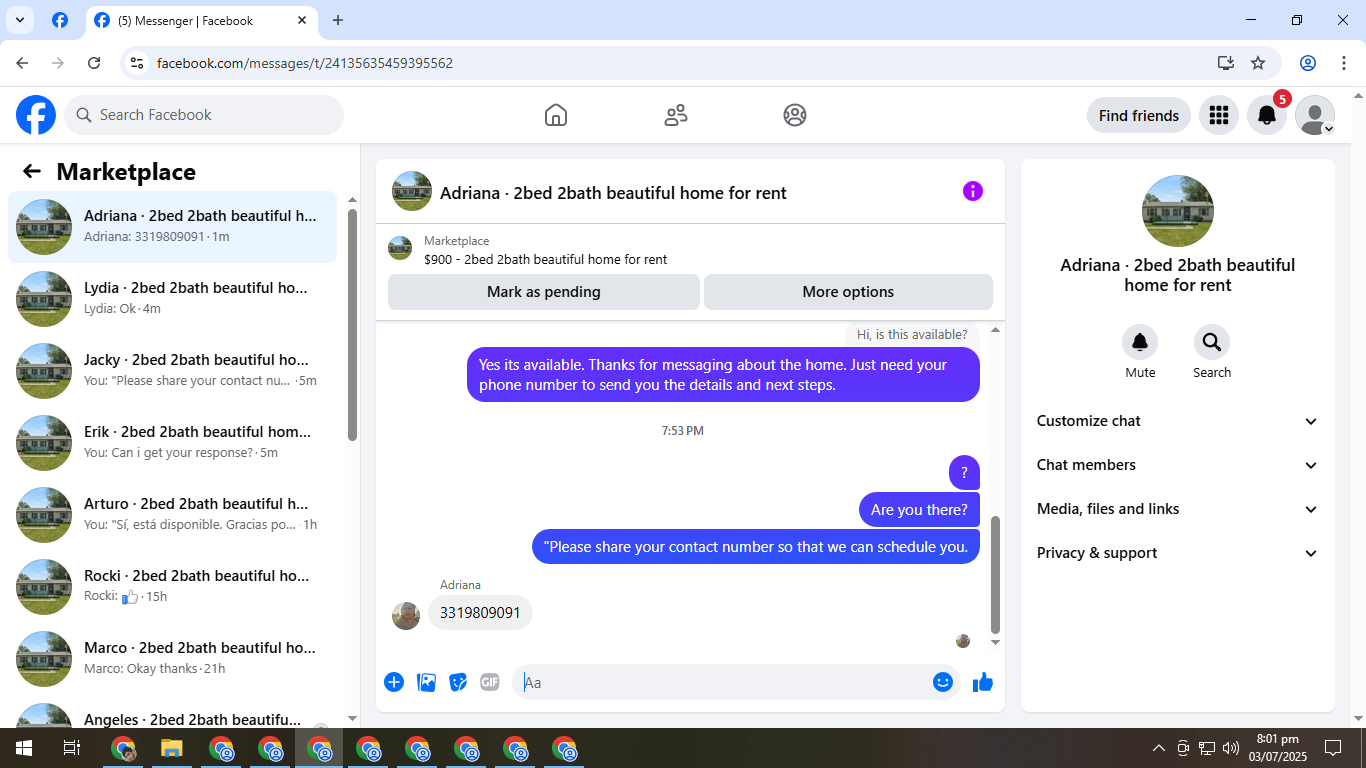Image resolution: width=1366 pixels, height=768 pixels.
Task: Open File Explorer from taskbar
Action: pyautogui.click(x=172, y=748)
